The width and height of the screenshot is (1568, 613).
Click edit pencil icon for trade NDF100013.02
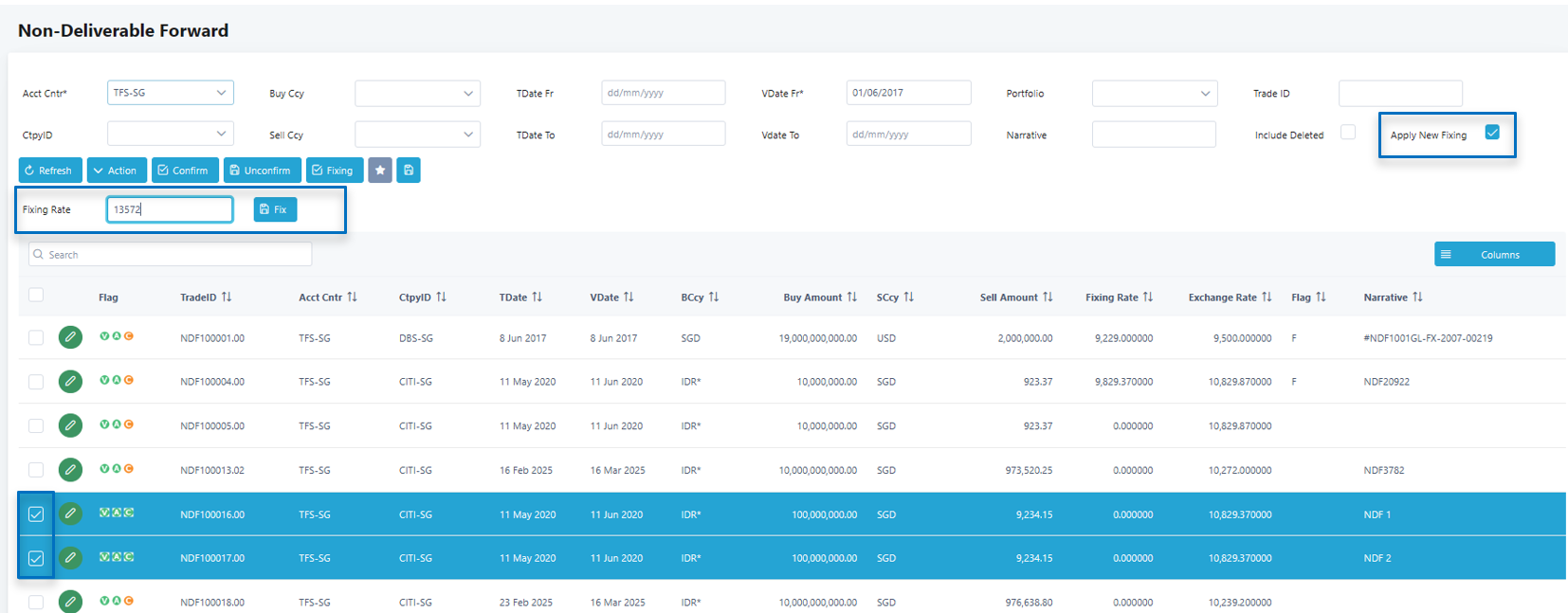pos(70,470)
